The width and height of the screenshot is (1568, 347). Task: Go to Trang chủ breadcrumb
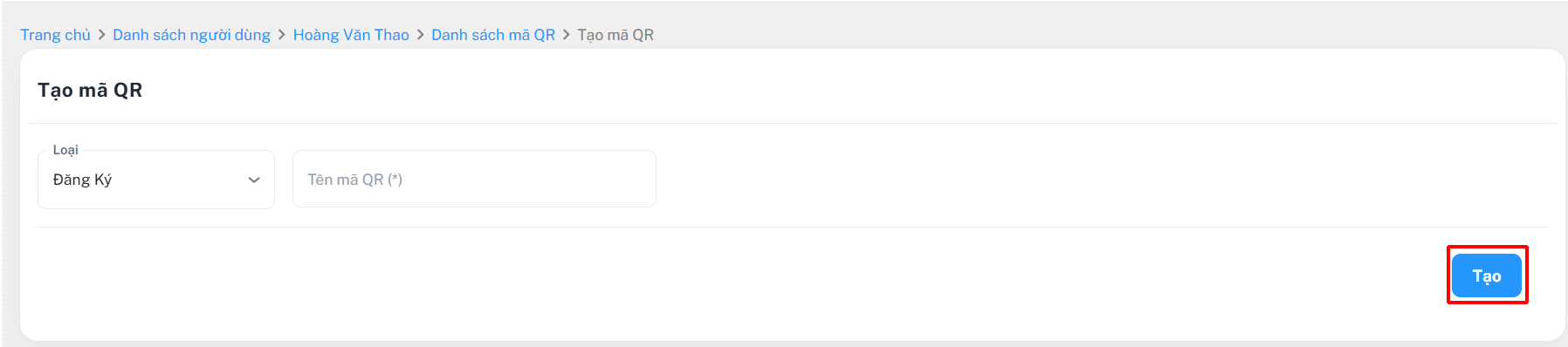55,35
